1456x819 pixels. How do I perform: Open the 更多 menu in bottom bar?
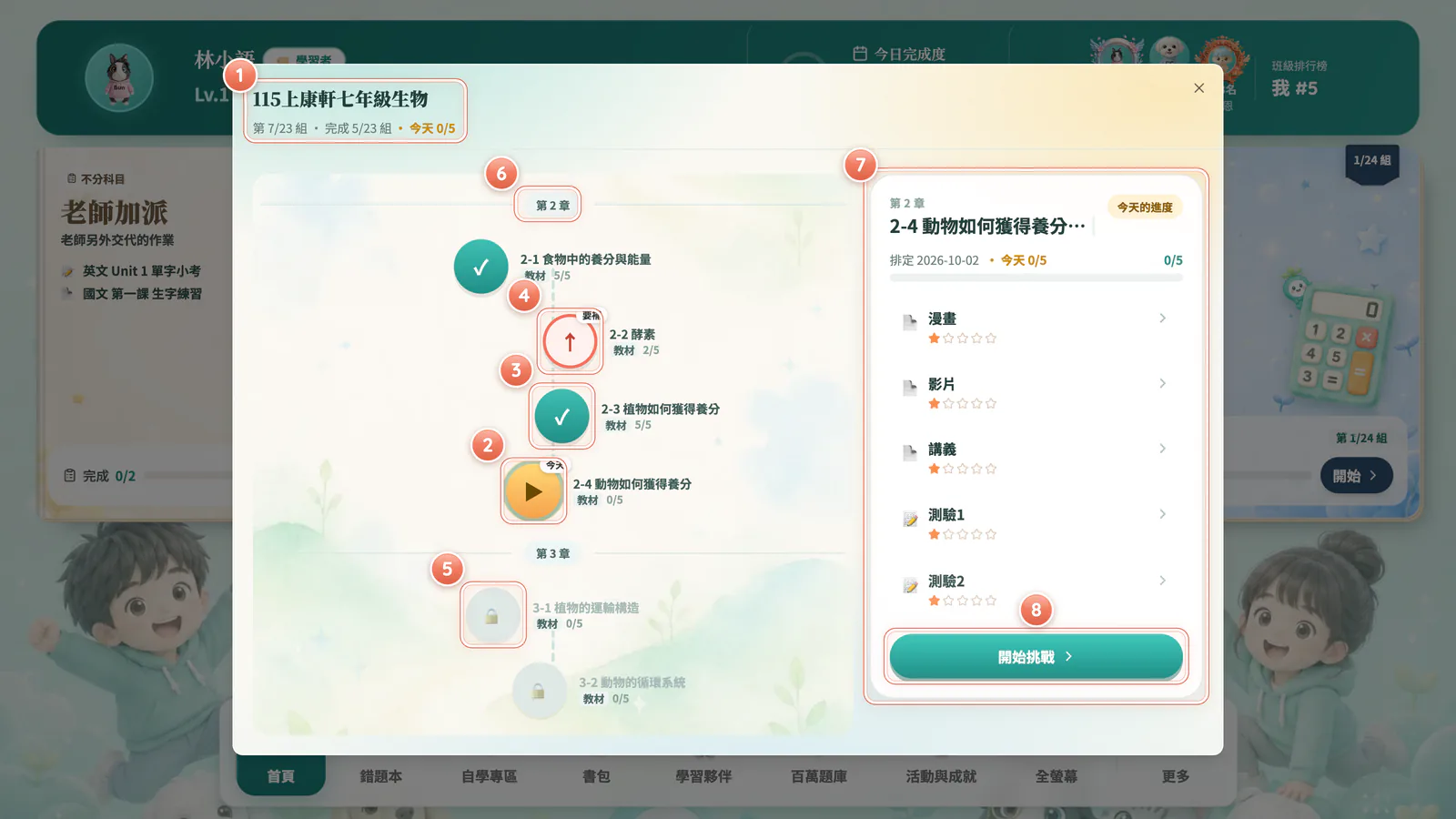[1176, 776]
